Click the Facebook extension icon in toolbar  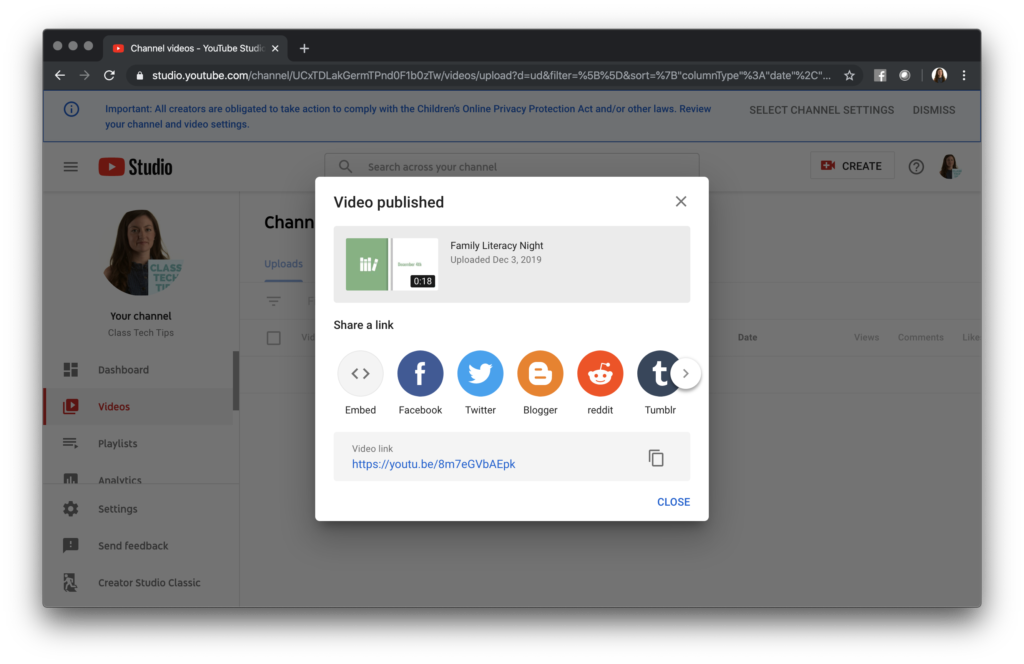(880, 76)
